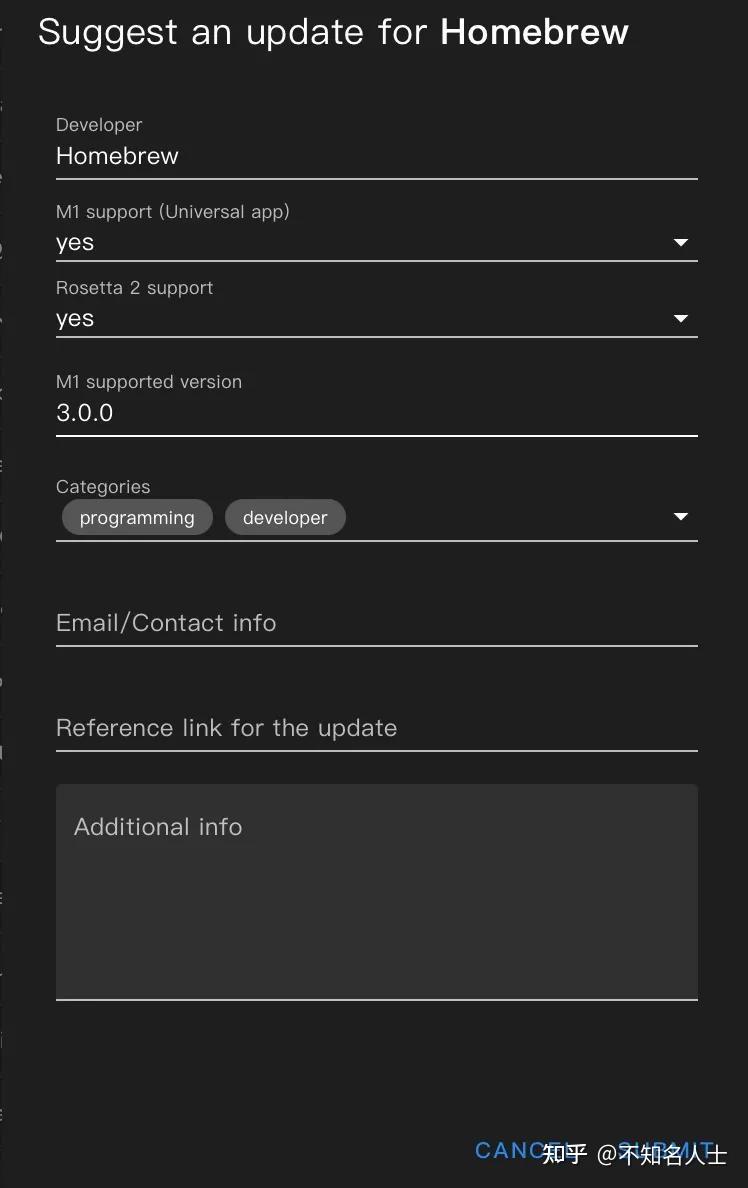Open the M1 support dropdown arrow
The height and width of the screenshot is (1188, 748).
(681, 243)
